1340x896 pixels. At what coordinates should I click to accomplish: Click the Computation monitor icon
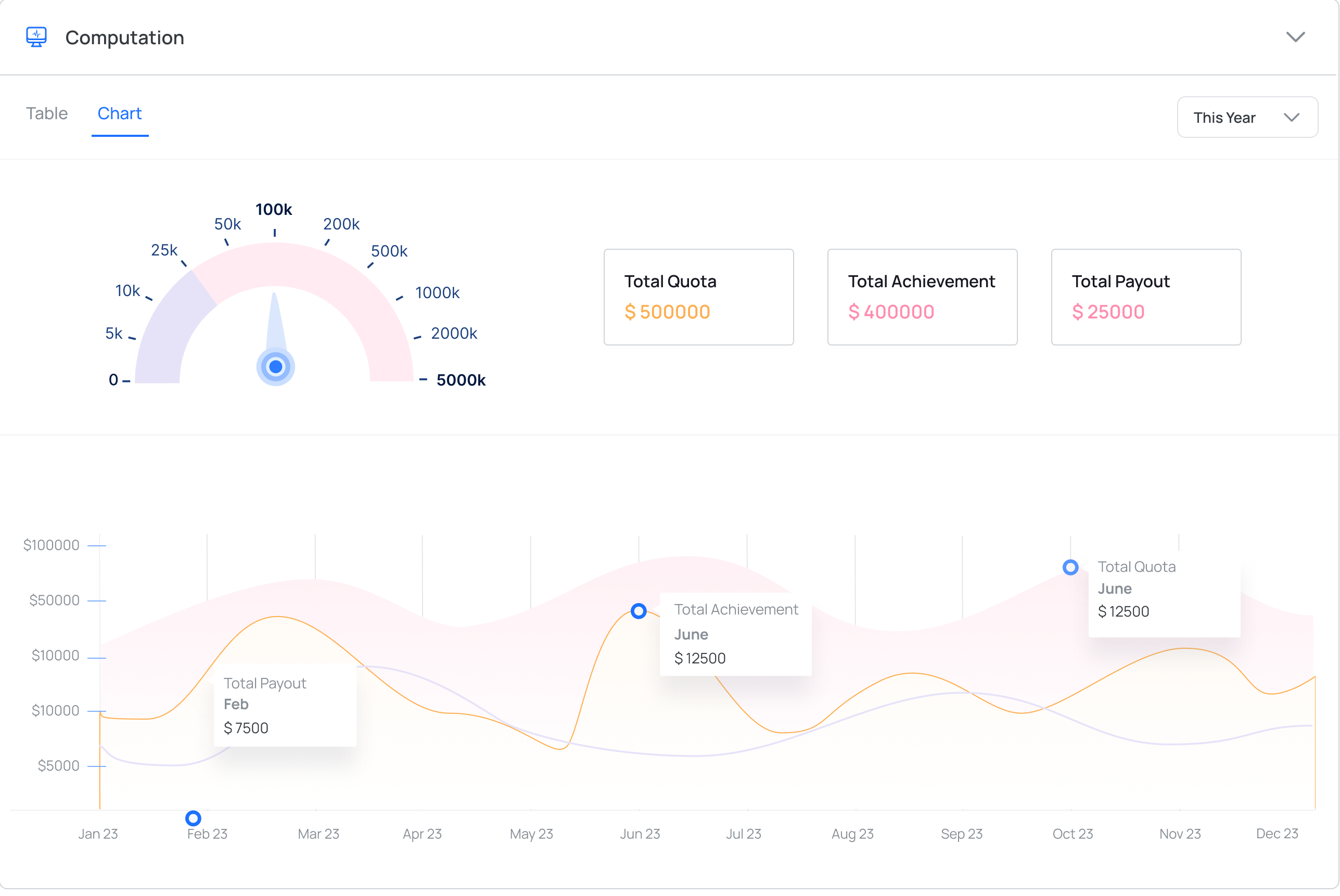pos(36,37)
